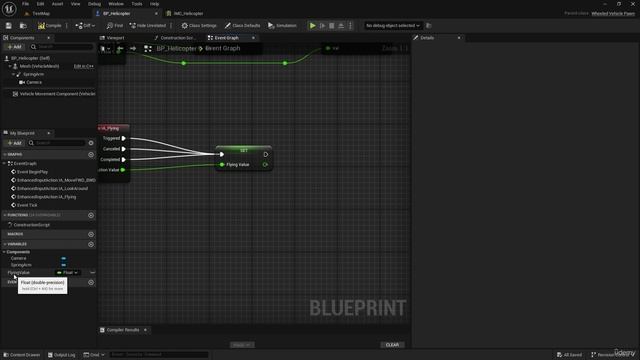
Task: Add a new component with Add button
Action: click(x=14, y=47)
